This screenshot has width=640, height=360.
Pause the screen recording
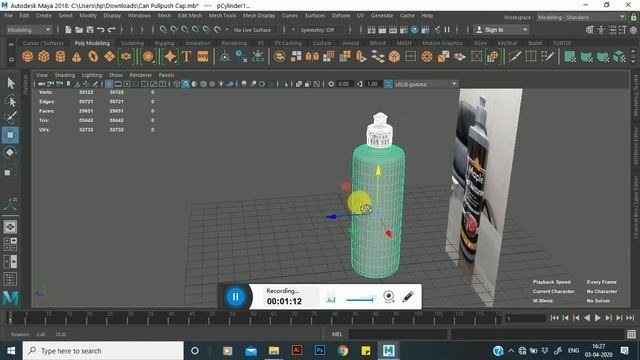pos(236,297)
